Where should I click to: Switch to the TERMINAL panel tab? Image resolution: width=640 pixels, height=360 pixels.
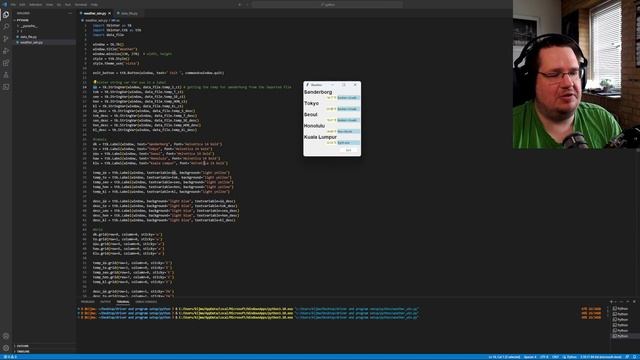(x=123, y=302)
